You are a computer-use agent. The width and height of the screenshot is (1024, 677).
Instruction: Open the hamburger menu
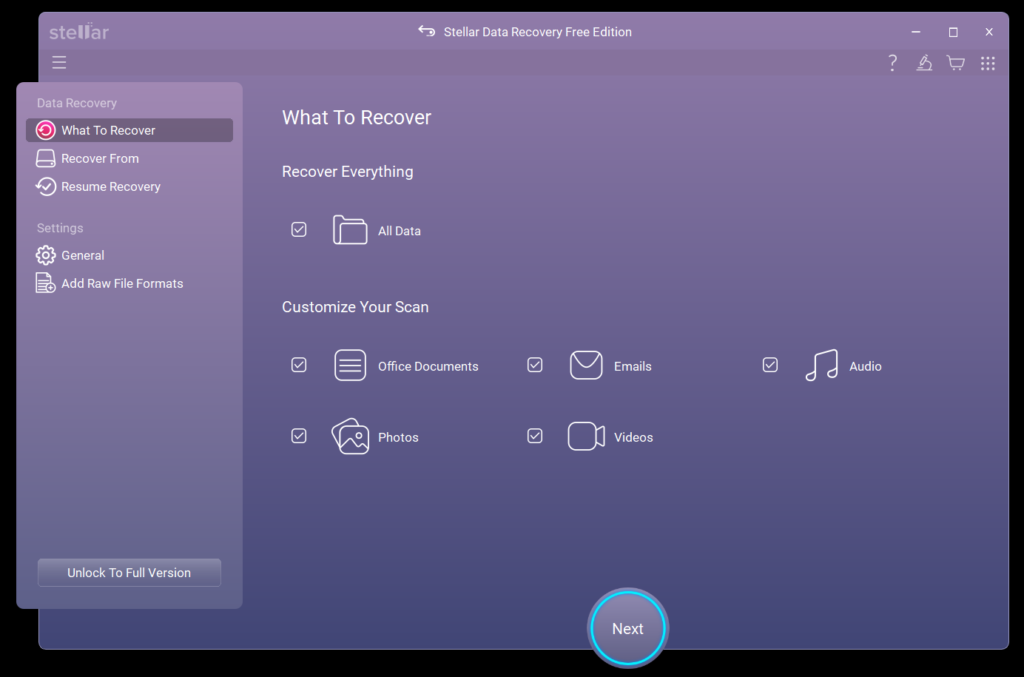[x=59, y=63]
